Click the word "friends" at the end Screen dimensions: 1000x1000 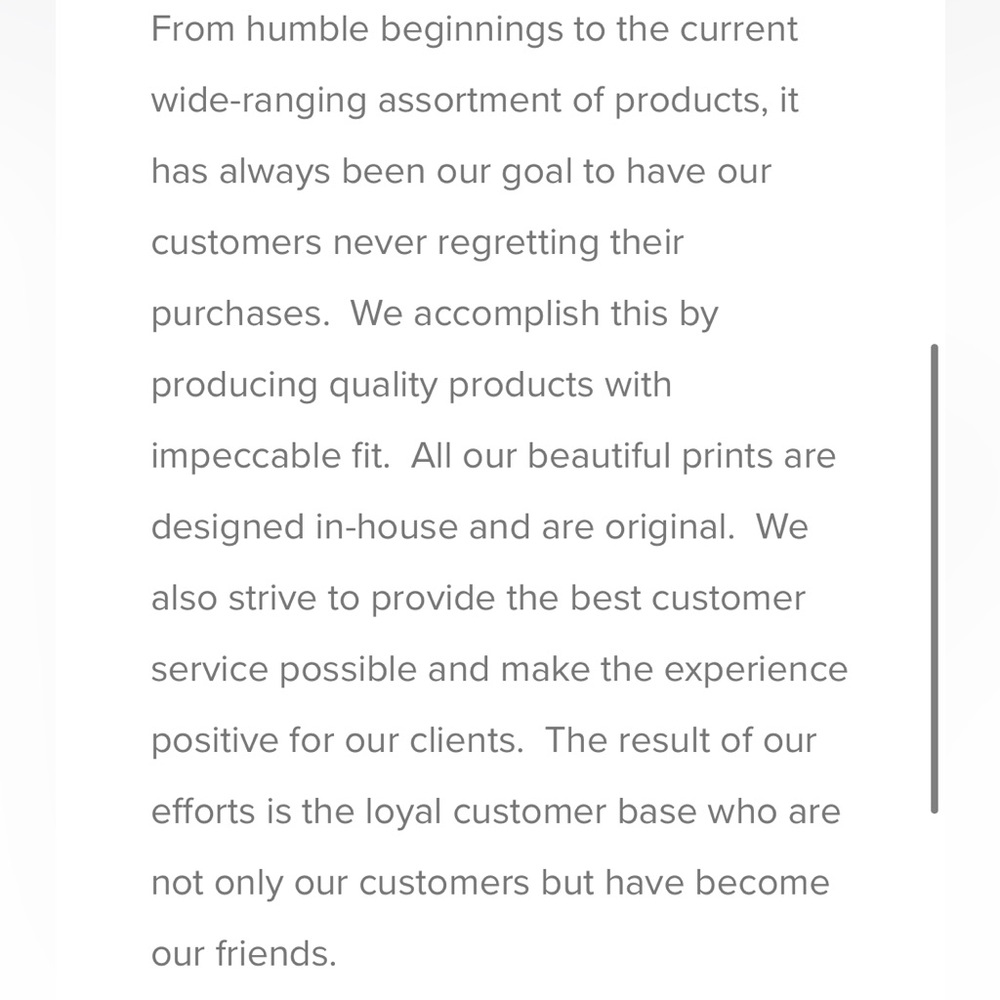pos(273,954)
